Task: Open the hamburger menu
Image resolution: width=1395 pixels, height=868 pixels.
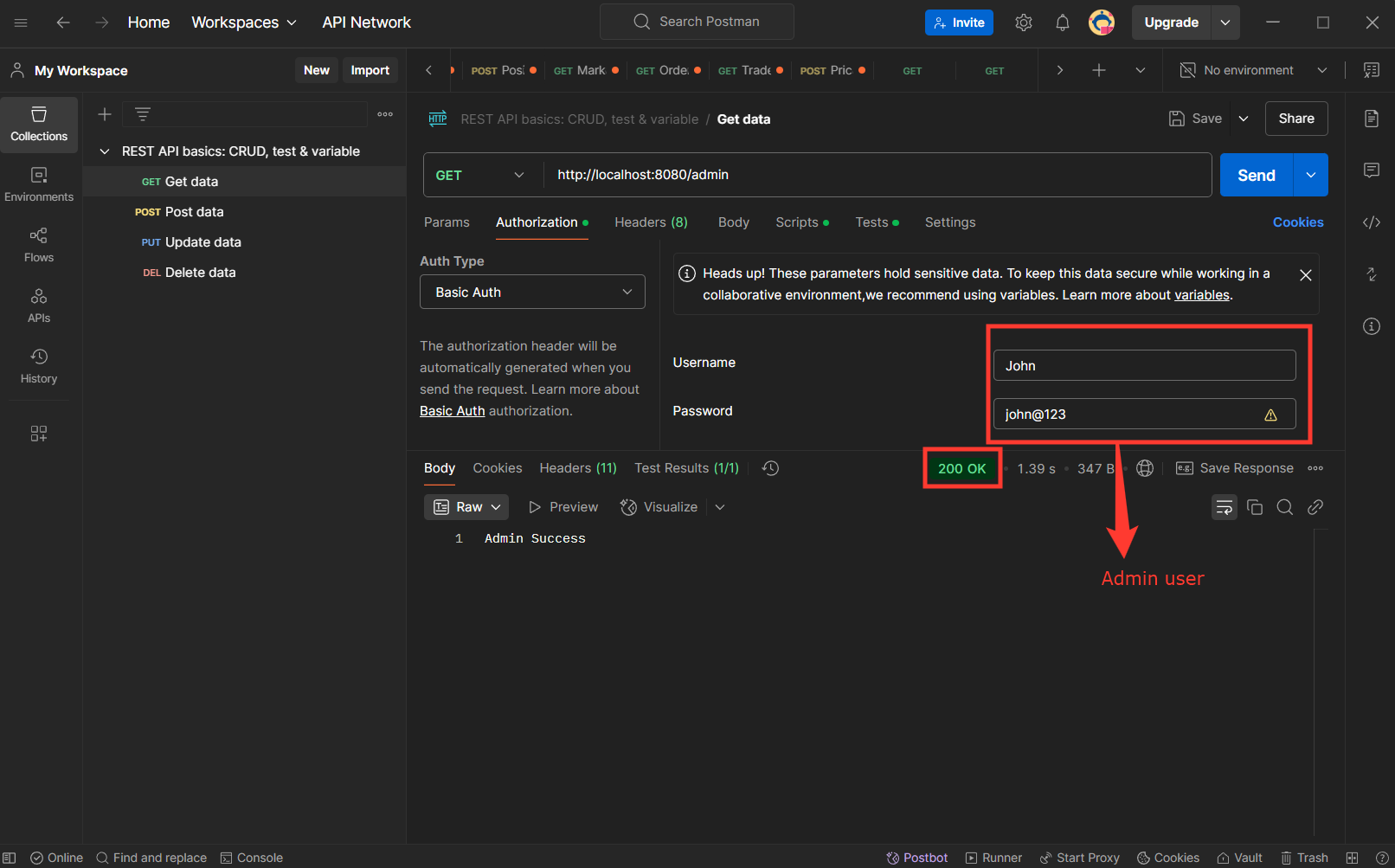Action: pyautogui.click(x=21, y=23)
